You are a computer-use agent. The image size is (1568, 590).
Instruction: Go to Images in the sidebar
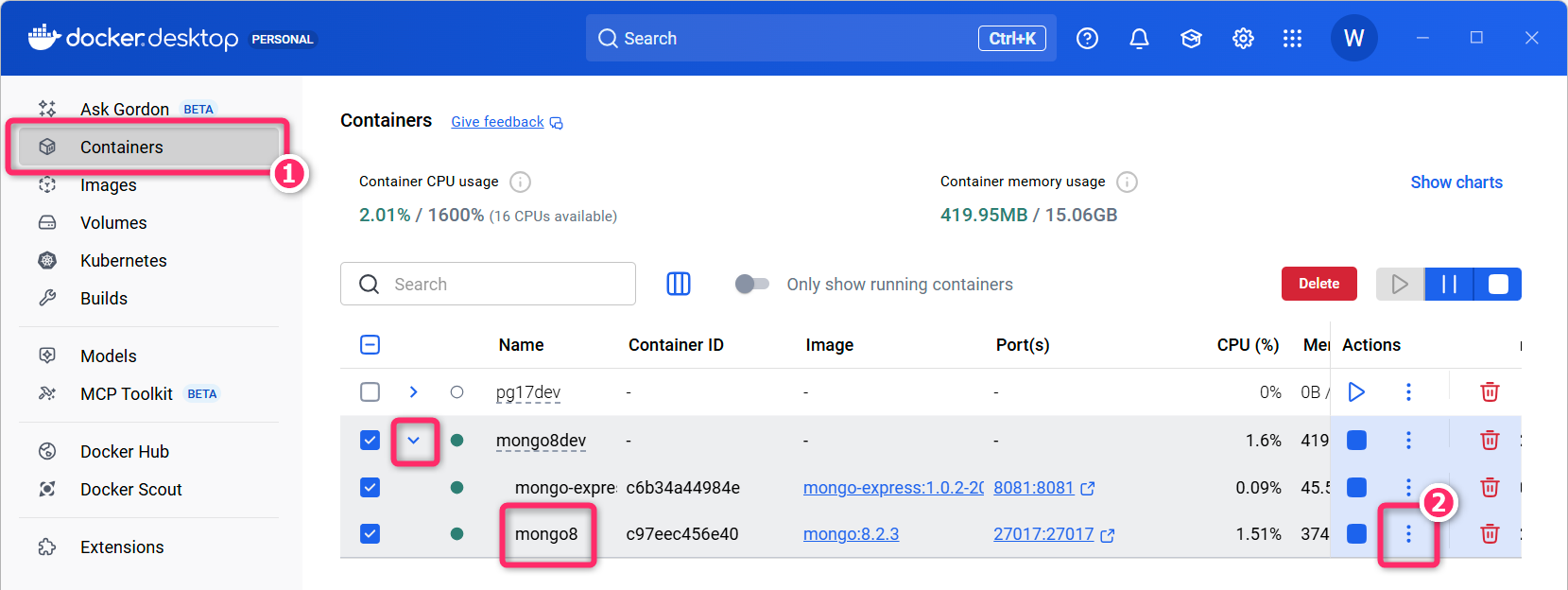click(108, 185)
